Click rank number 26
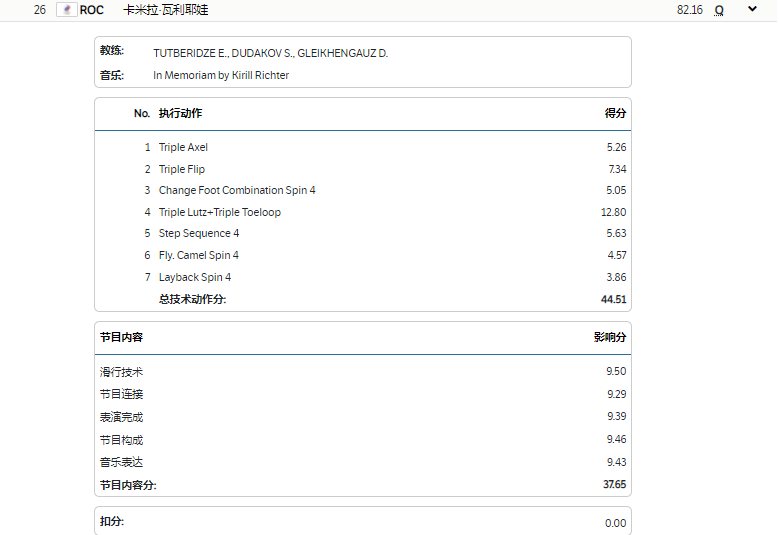This screenshot has width=779, height=535. click(x=40, y=10)
